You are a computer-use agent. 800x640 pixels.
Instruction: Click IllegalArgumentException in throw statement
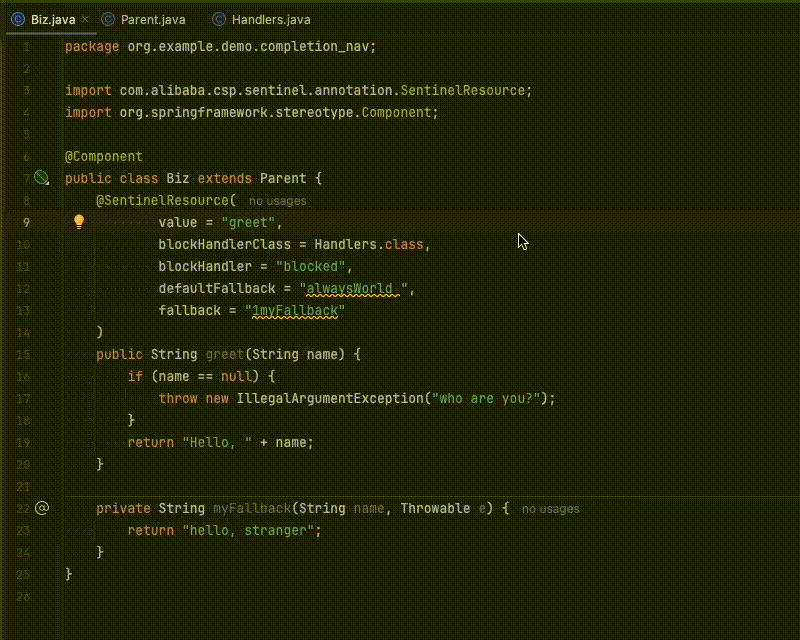pos(330,398)
